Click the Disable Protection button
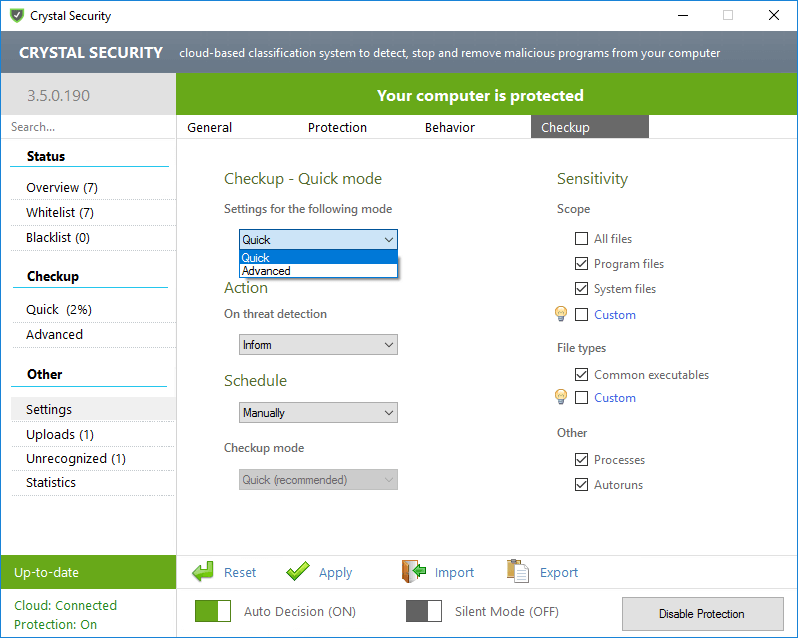 click(702, 614)
